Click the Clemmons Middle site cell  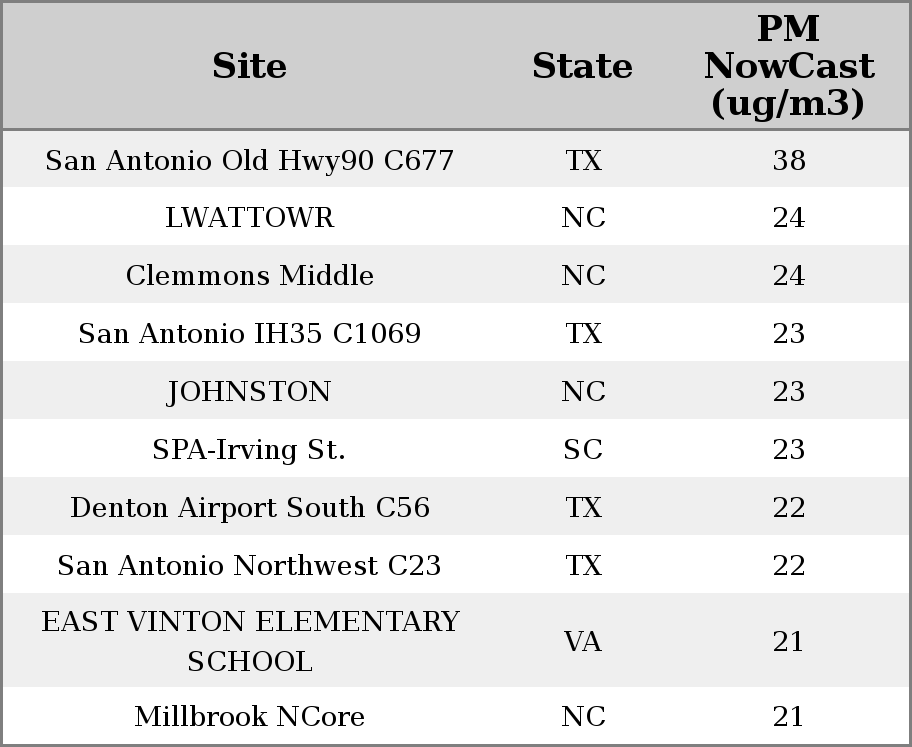249,276
